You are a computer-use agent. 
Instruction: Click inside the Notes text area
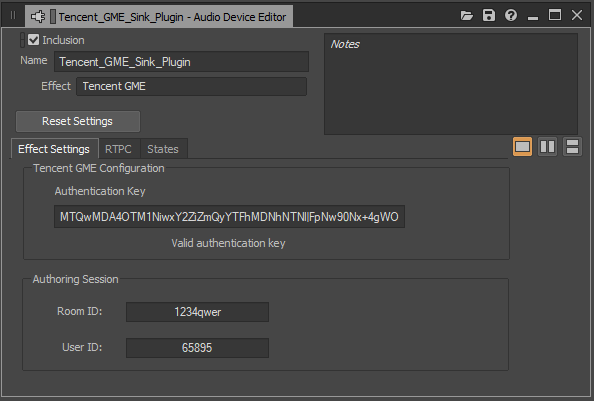451,84
